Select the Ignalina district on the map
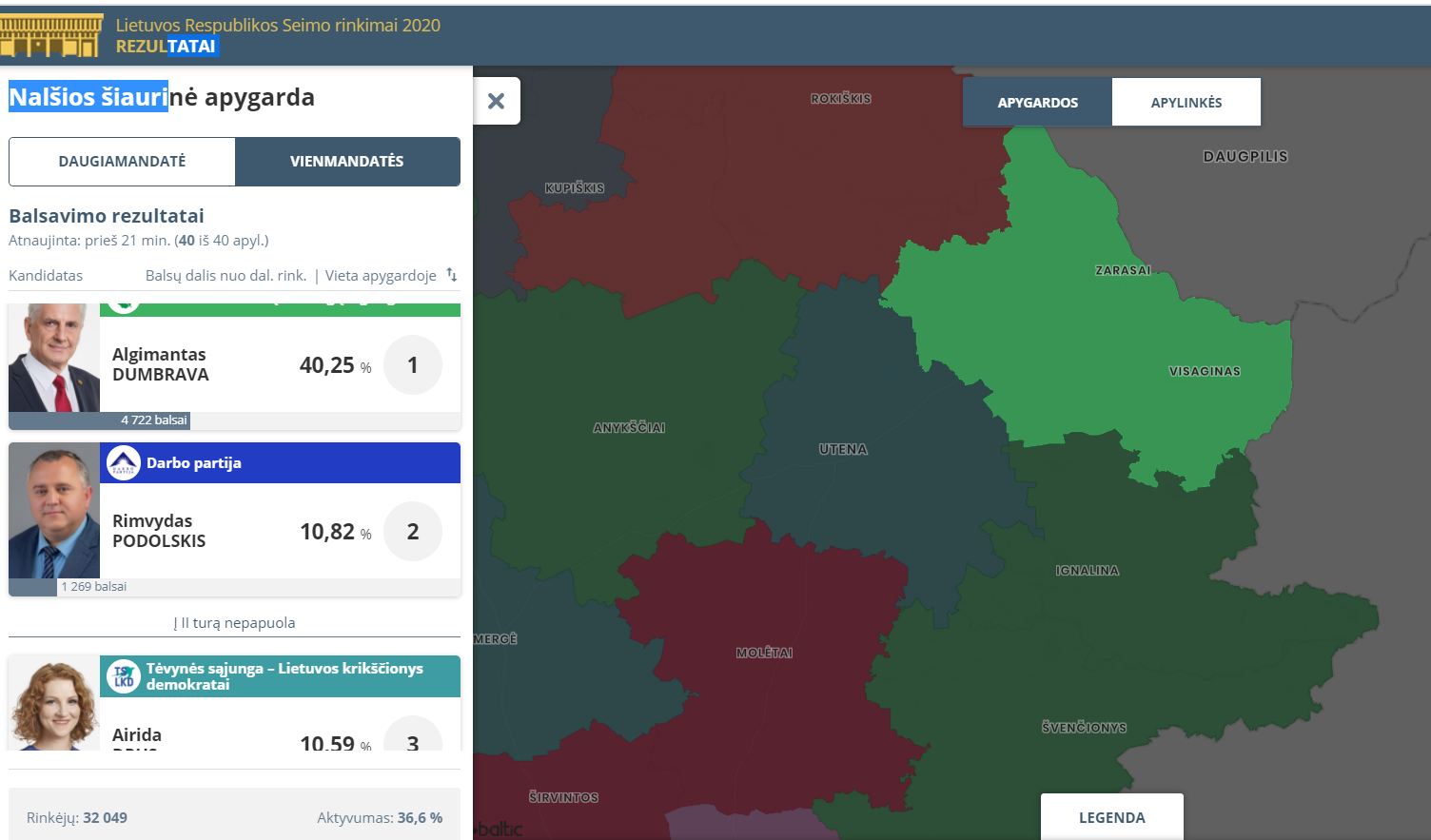 pyautogui.click(x=1087, y=571)
